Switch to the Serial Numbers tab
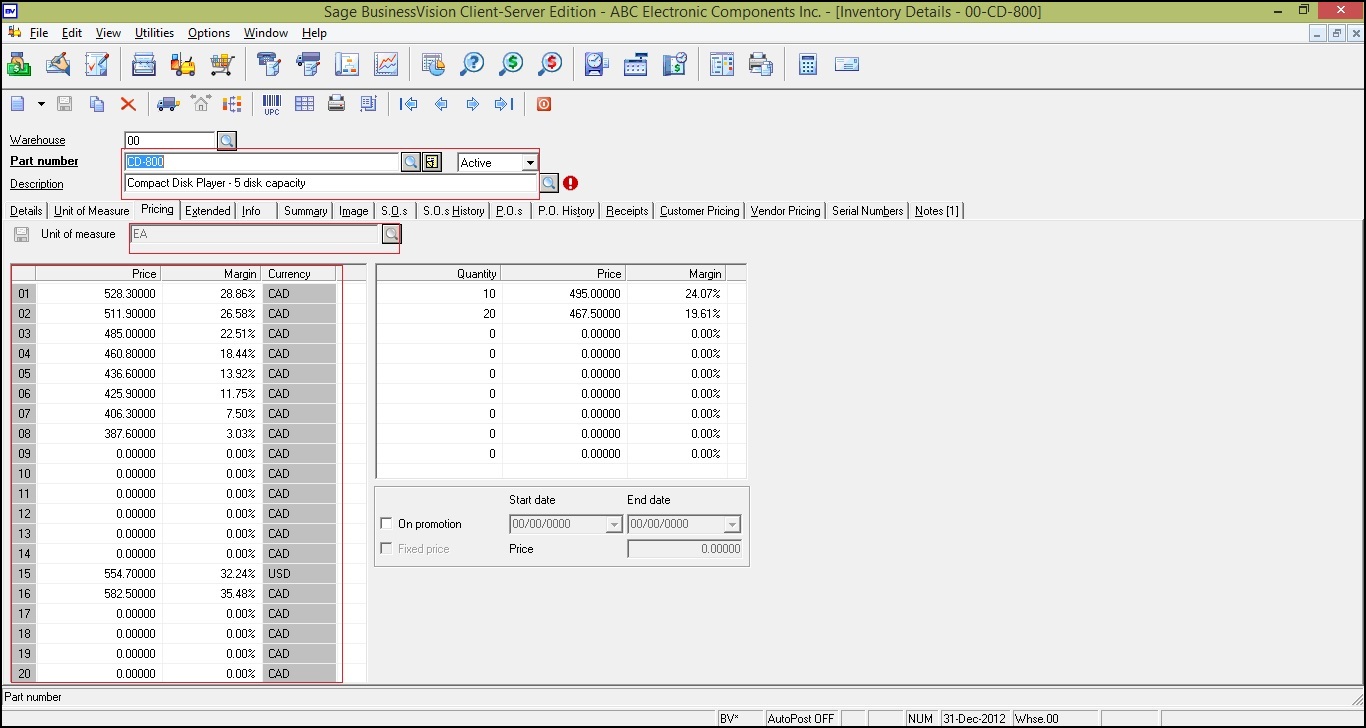 (868, 211)
